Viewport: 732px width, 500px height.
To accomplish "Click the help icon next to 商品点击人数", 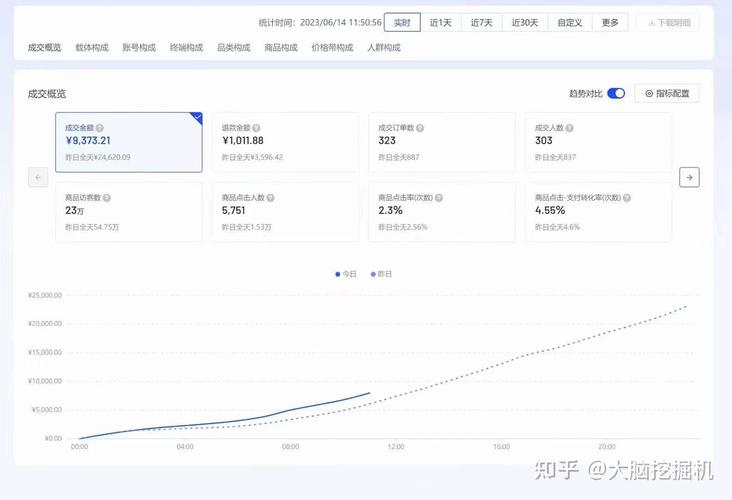I will [x=270, y=198].
